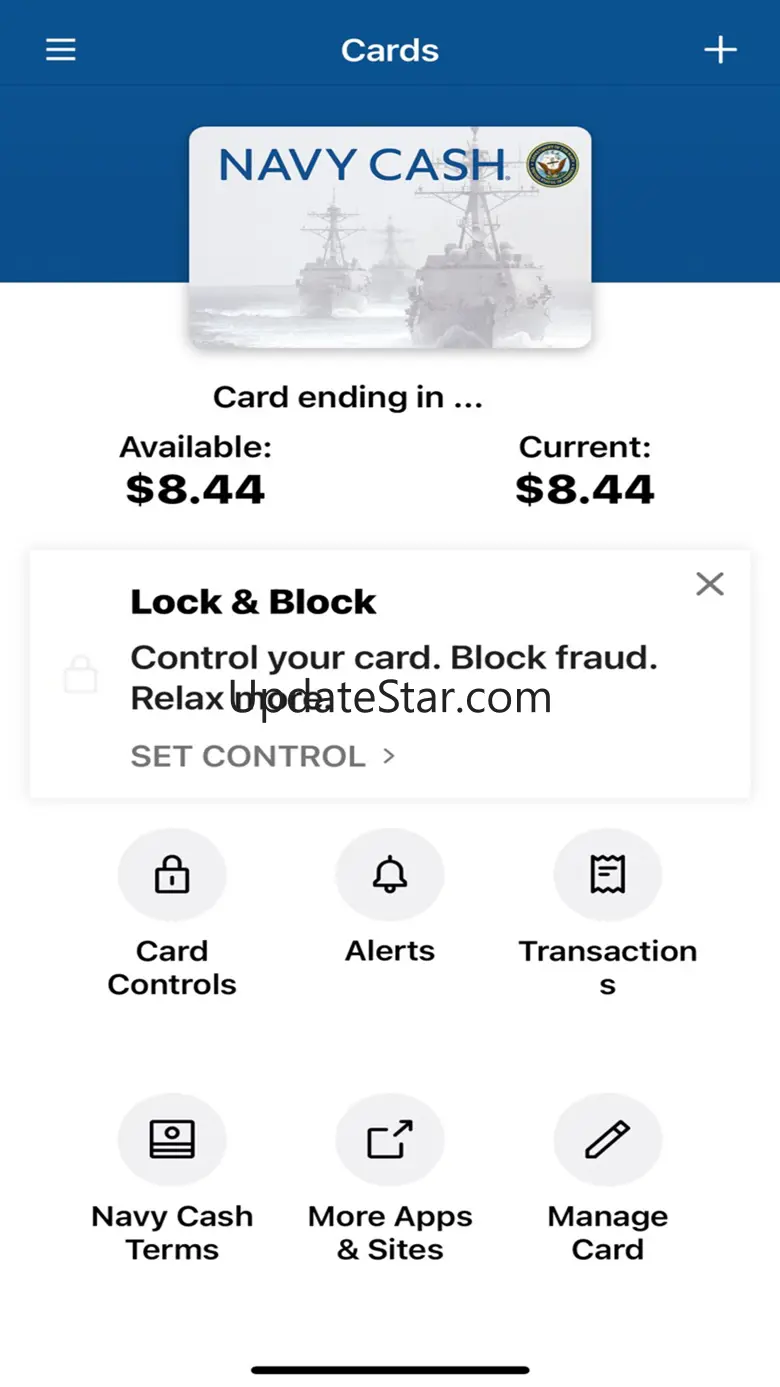The image size is (780, 1387).
Task: Tap the Available balance amount
Action: (195, 490)
